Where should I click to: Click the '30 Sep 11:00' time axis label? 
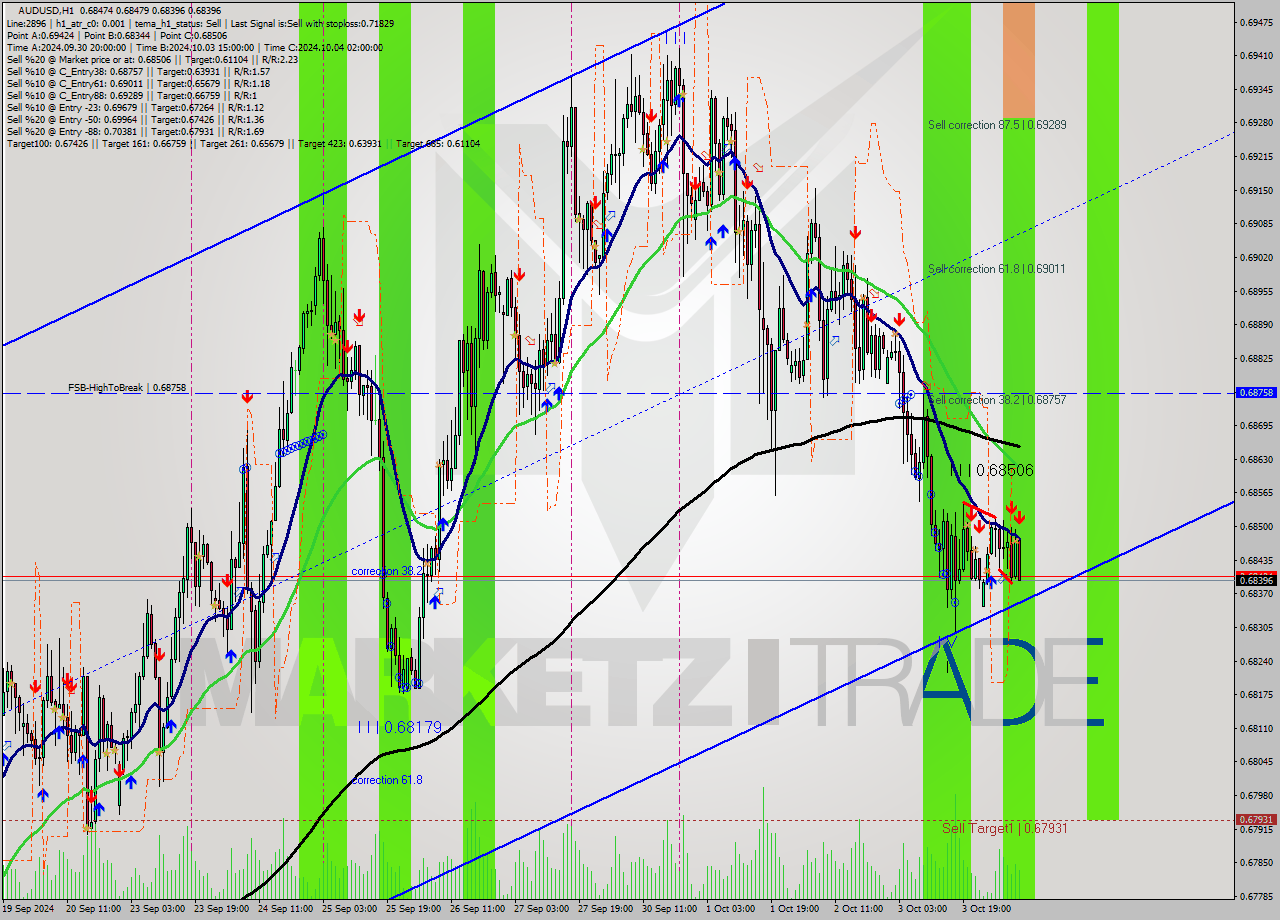[670, 910]
